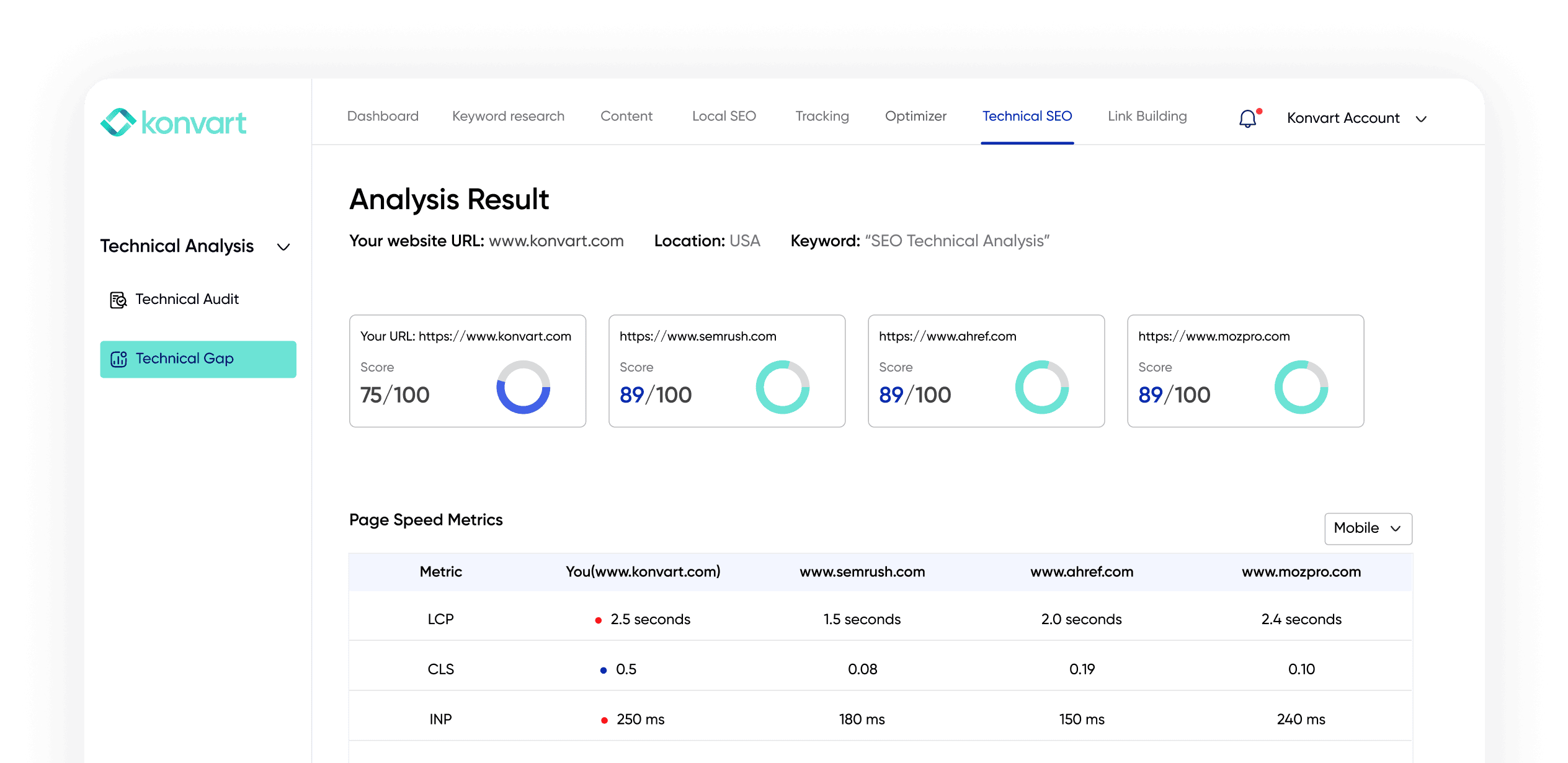Open the Keyword research tab
The image size is (1568, 763).
tap(508, 116)
